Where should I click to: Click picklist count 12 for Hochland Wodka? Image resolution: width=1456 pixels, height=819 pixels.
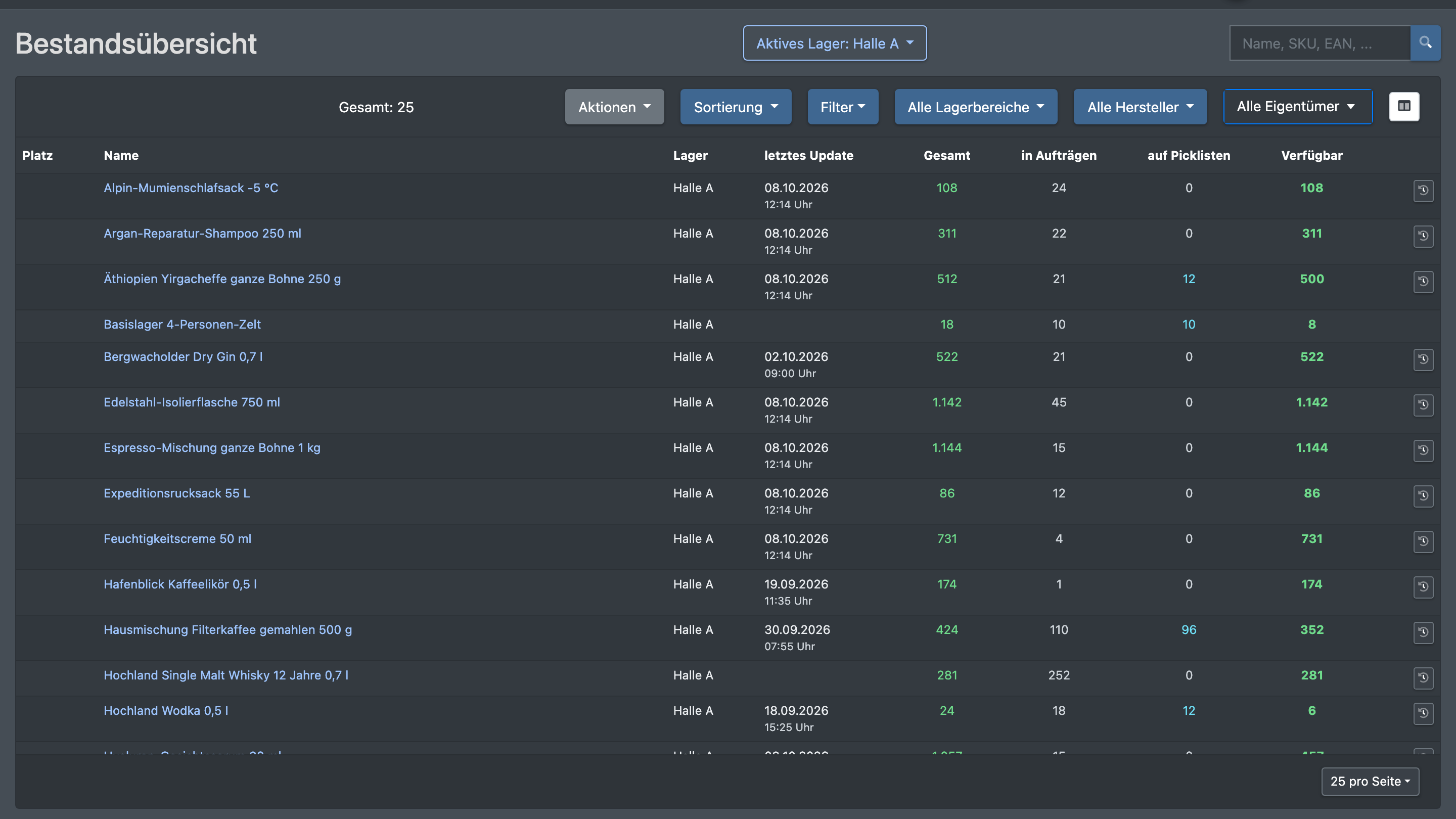point(1189,710)
